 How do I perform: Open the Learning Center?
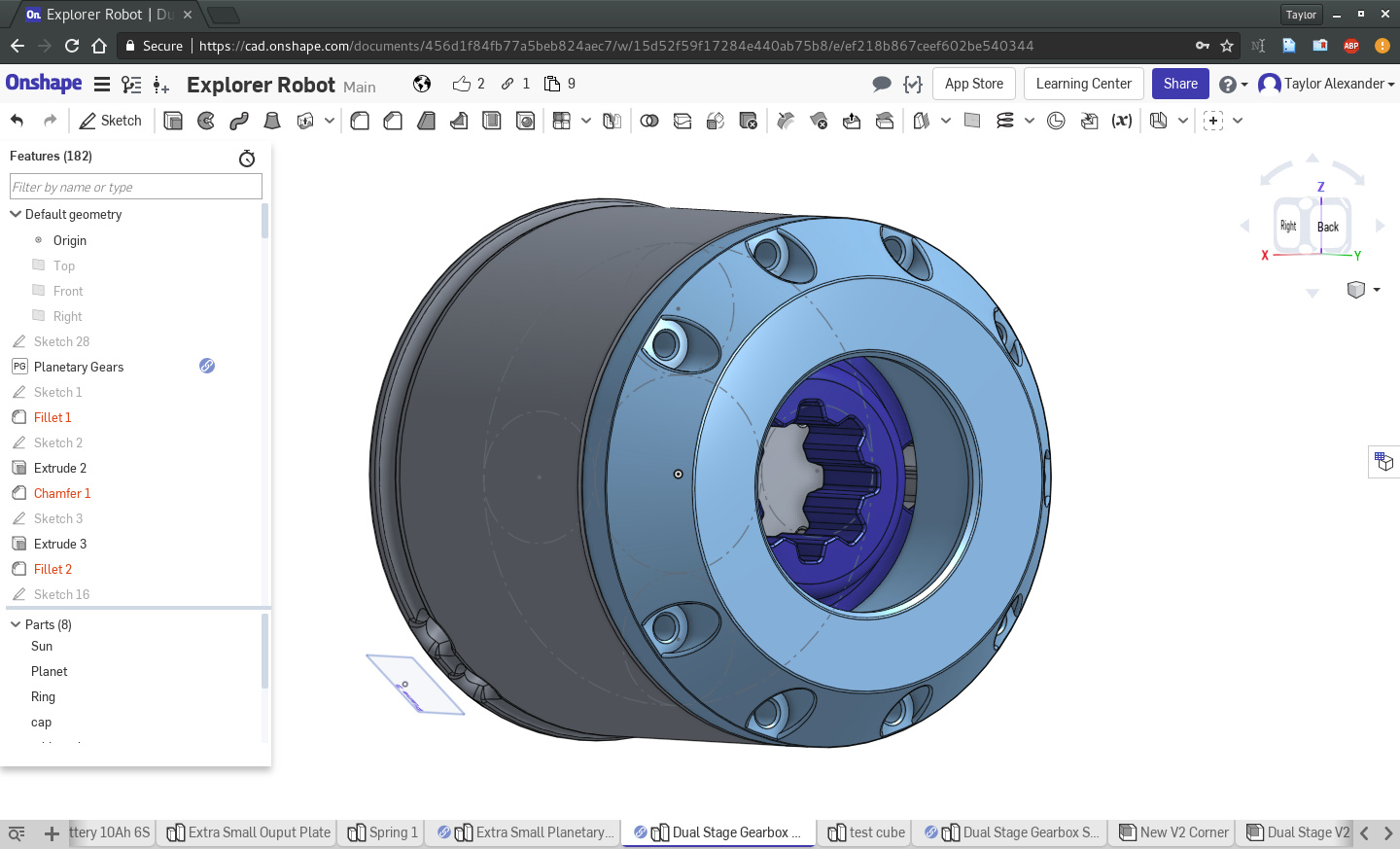point(1083,84)
